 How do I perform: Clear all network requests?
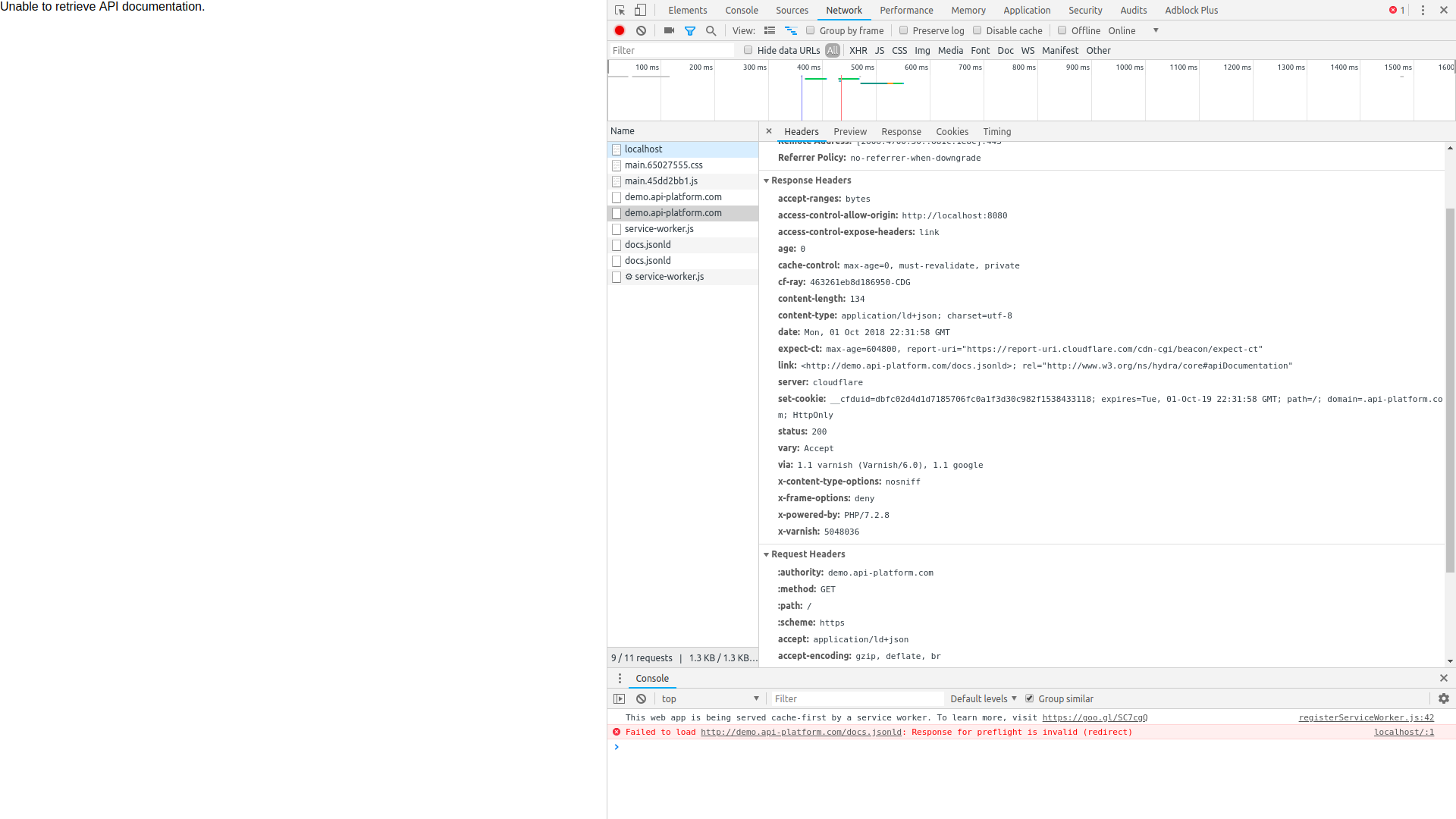pos(641,30)
